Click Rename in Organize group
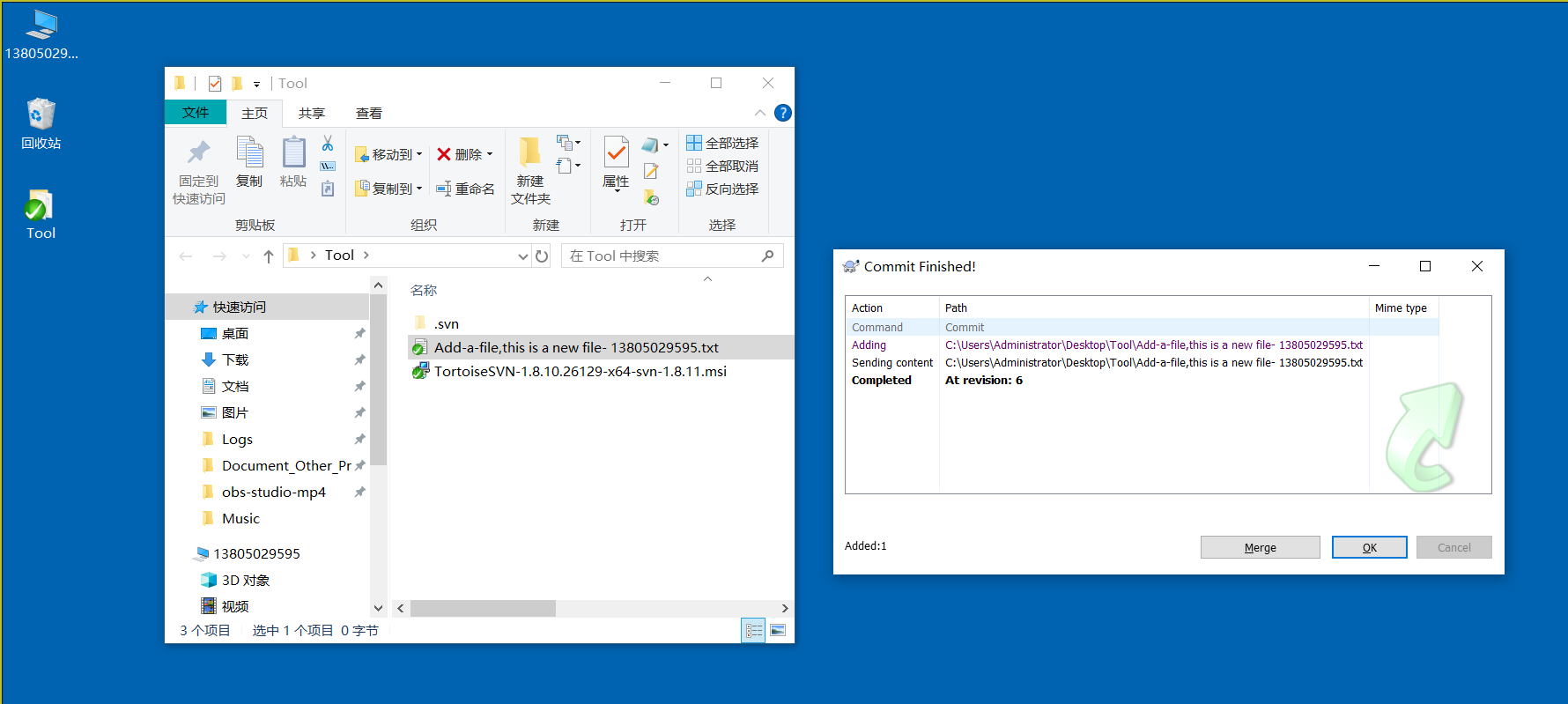 (x=465, y=189)
